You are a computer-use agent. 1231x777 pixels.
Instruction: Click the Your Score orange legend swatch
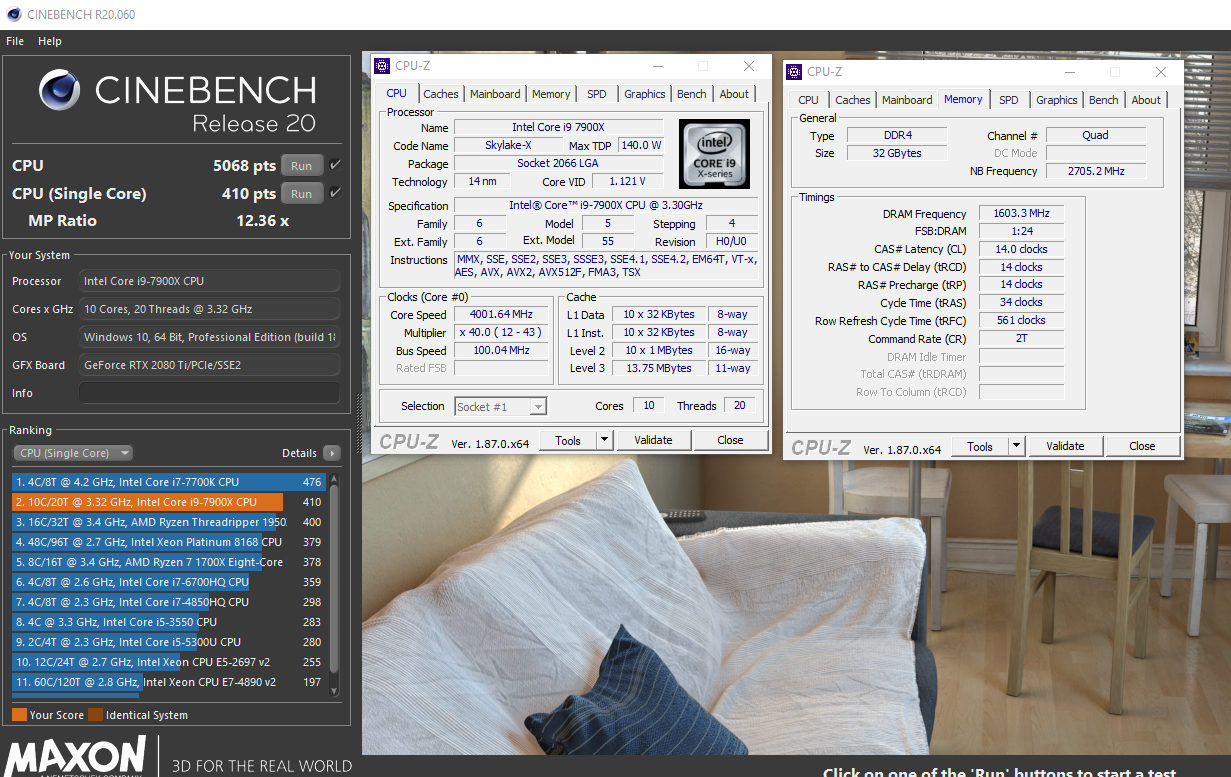(x=19, y=715)
